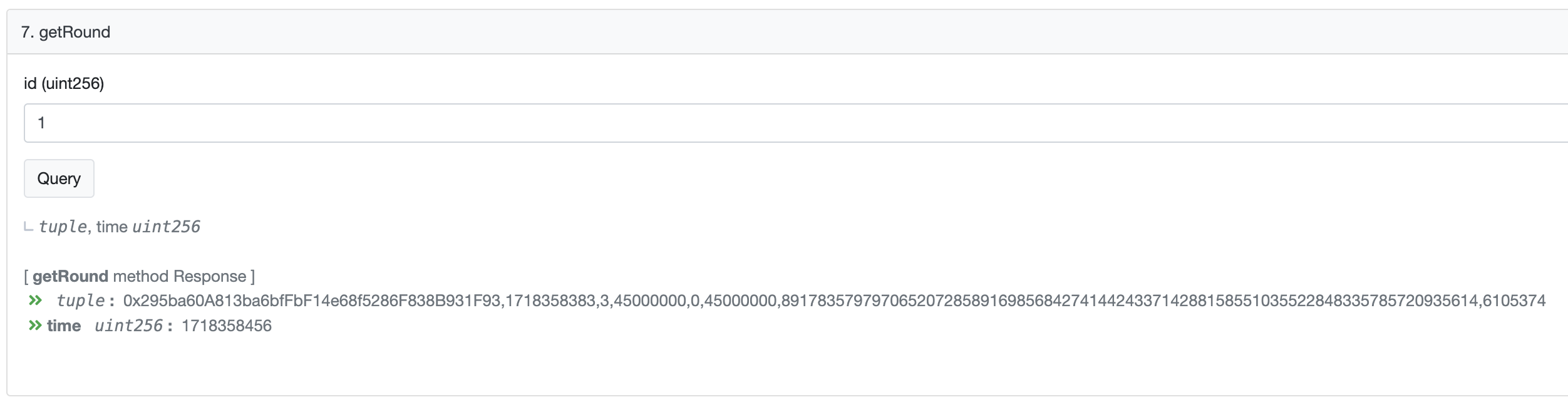Click italic uint256 label in time response row
The height and width of the screenshot is (407, 1568).
click(x=128, y=326)
